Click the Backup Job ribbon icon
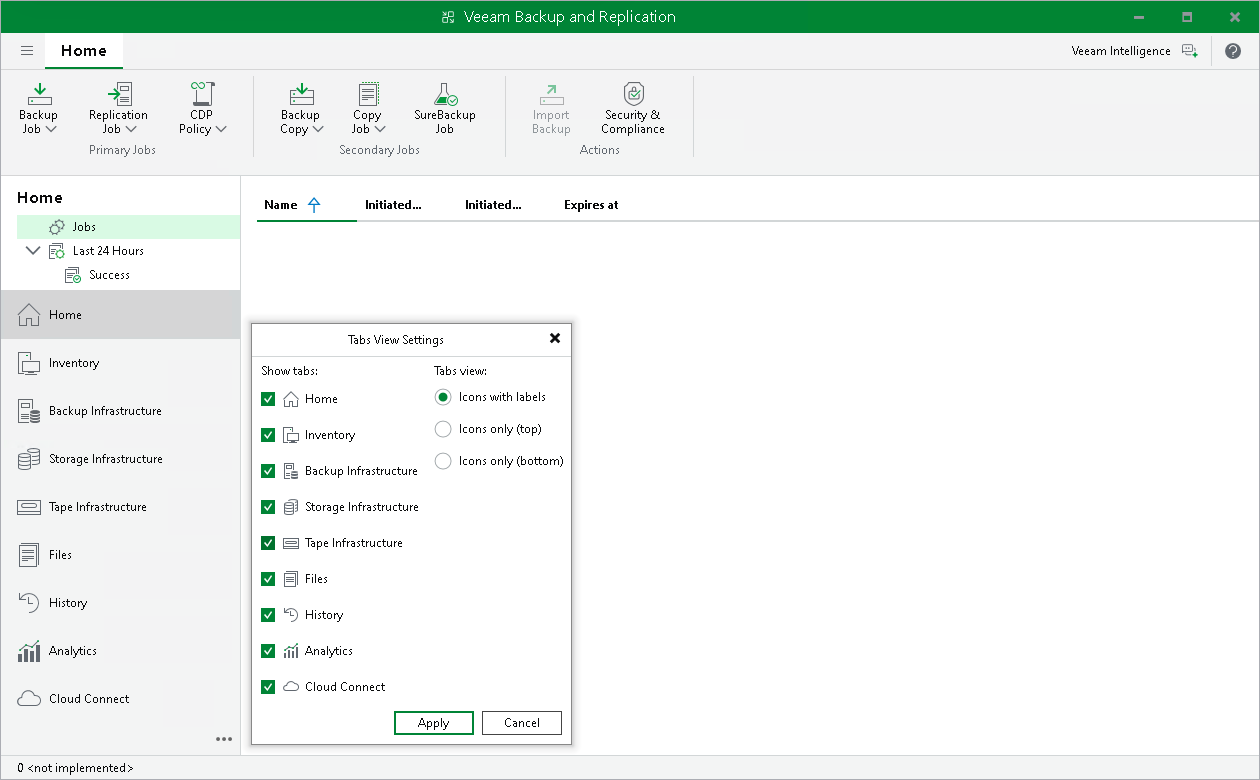 [39, 95]
